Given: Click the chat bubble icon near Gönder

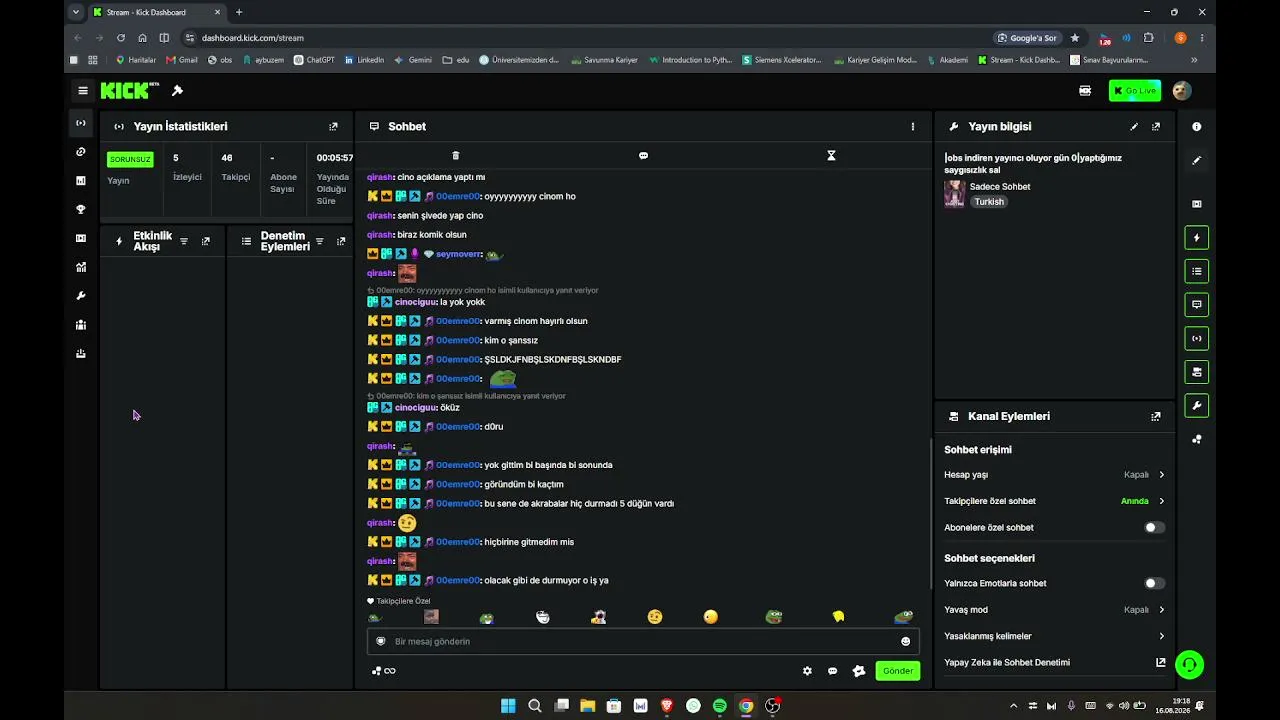Looking at the screenshot, I should 832,671.
